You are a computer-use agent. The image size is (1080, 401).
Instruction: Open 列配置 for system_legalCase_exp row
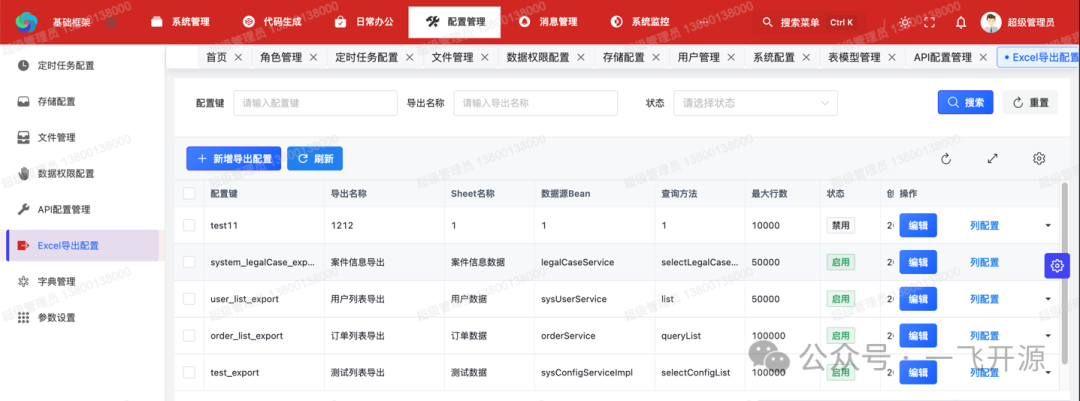[984, 263]
